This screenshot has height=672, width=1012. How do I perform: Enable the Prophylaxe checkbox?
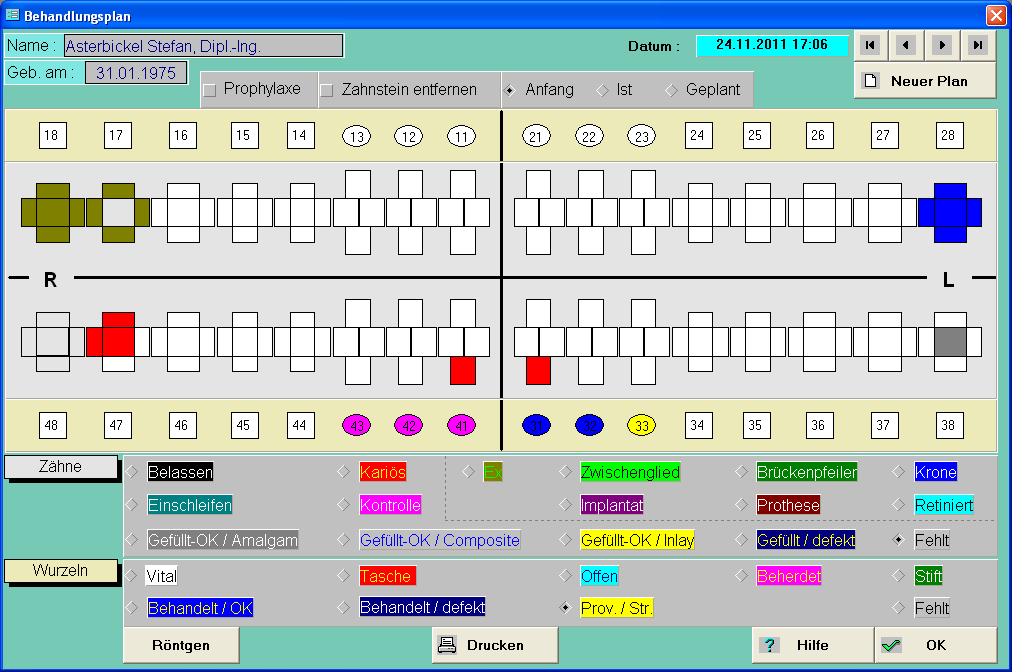click(x=210, y=90)
